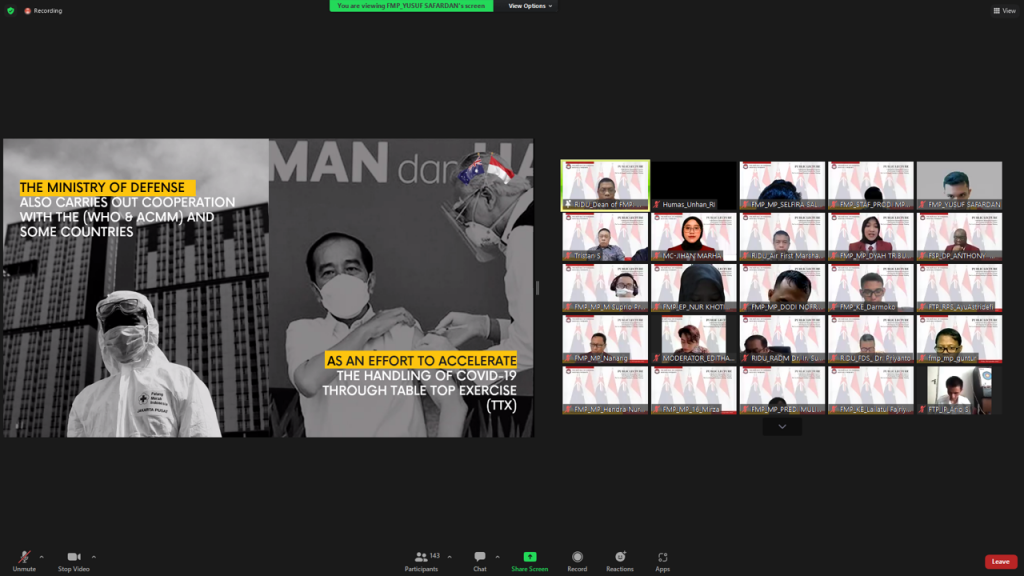Expand the arrow next to Participants
1024x576 pixels.
[x=449, y=557]
